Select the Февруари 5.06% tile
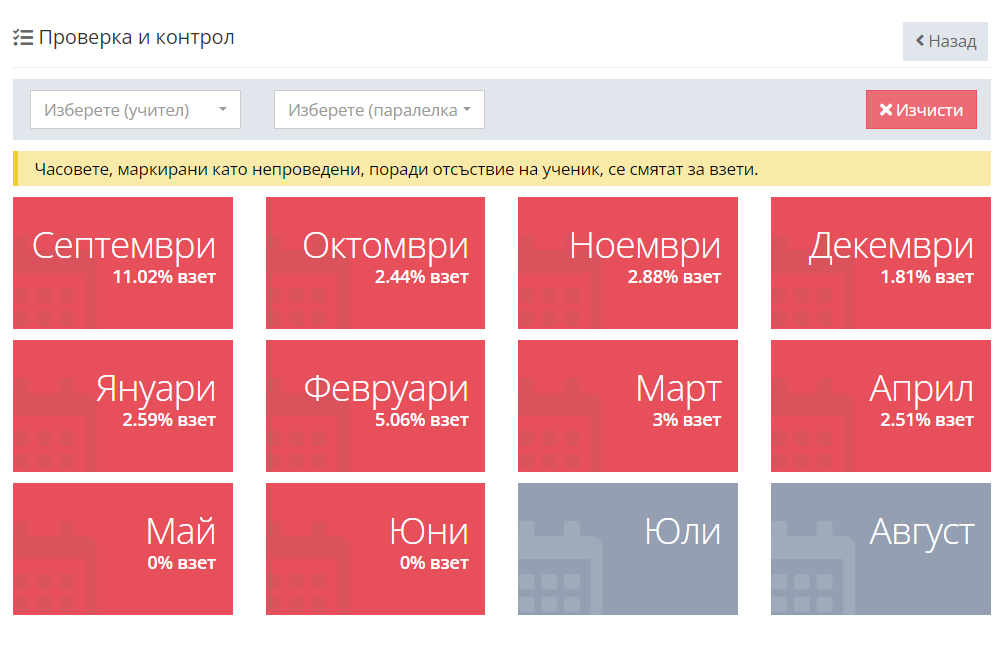This screenshot has height=647, width=1006. [x=375, y=406]
